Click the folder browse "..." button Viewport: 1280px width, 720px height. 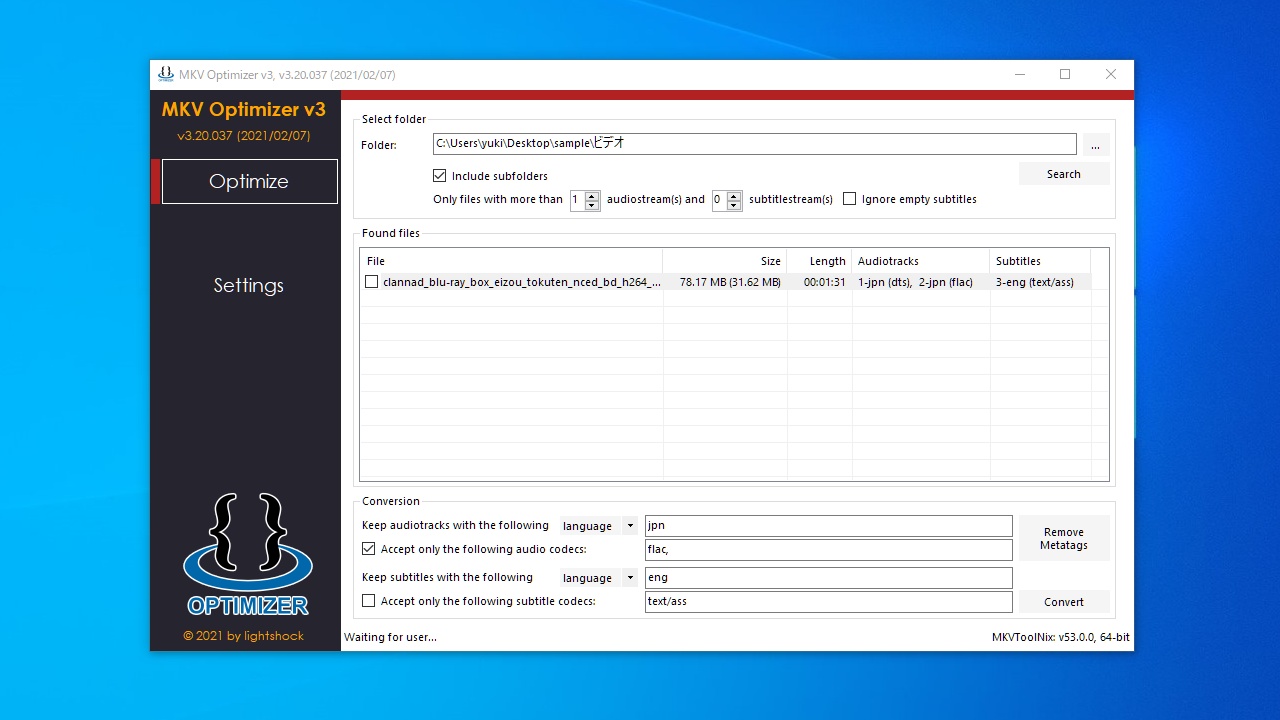pyautogui.click(x=1096, y=145)
